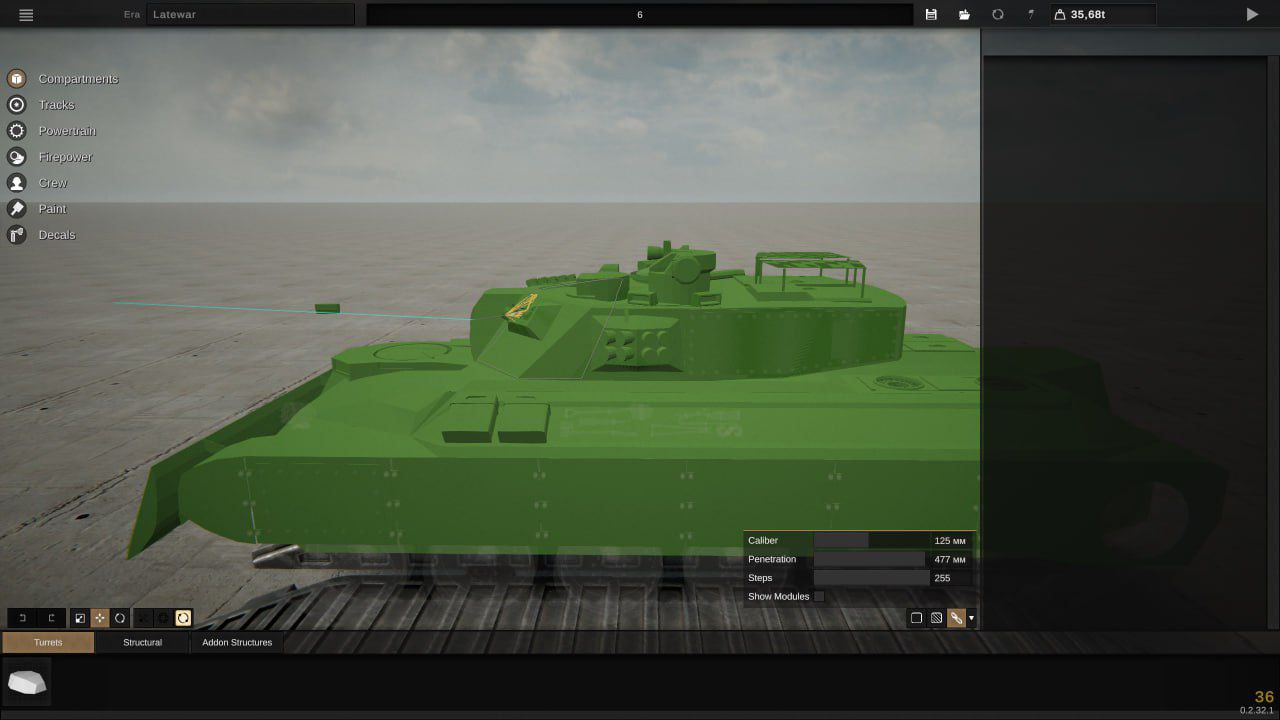
Task: Click the Compartments label
Action: (78, 79)
